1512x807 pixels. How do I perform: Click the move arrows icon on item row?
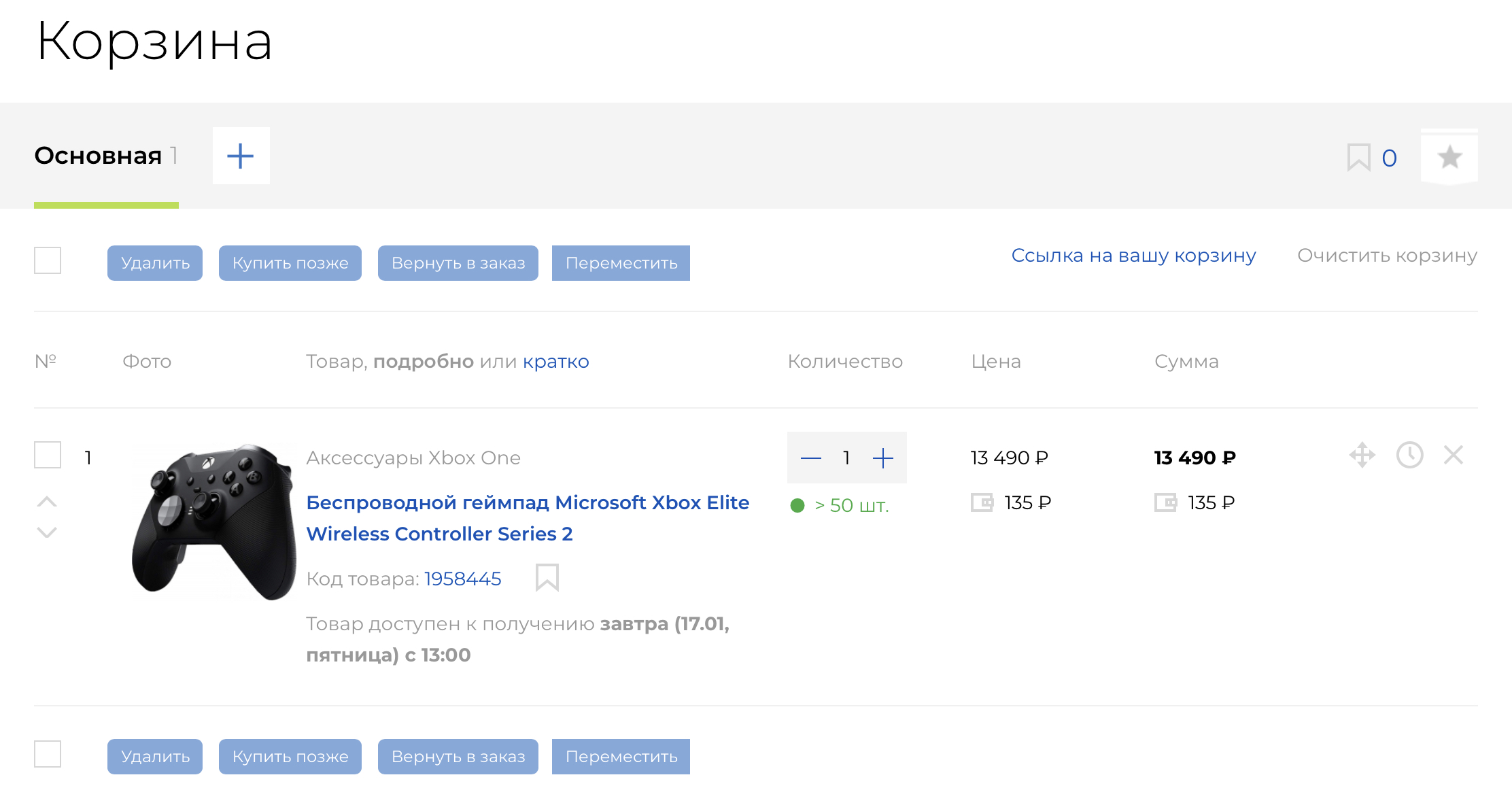tap(1362, 455)
